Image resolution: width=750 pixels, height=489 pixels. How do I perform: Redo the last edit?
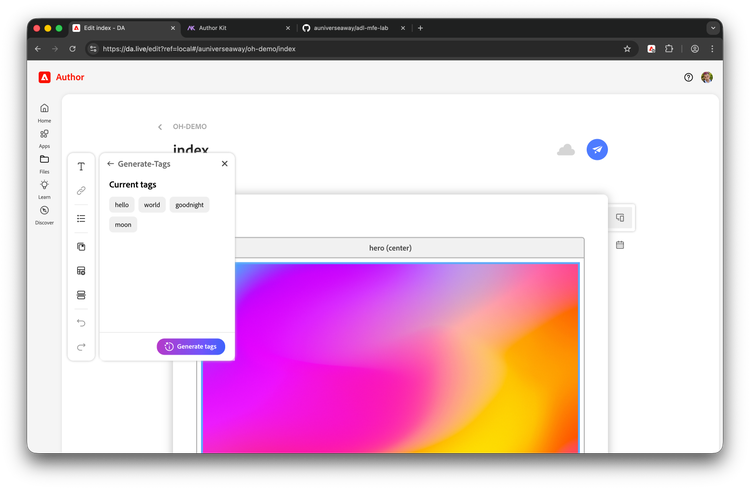pyautogui.click(x=81, y=347)
